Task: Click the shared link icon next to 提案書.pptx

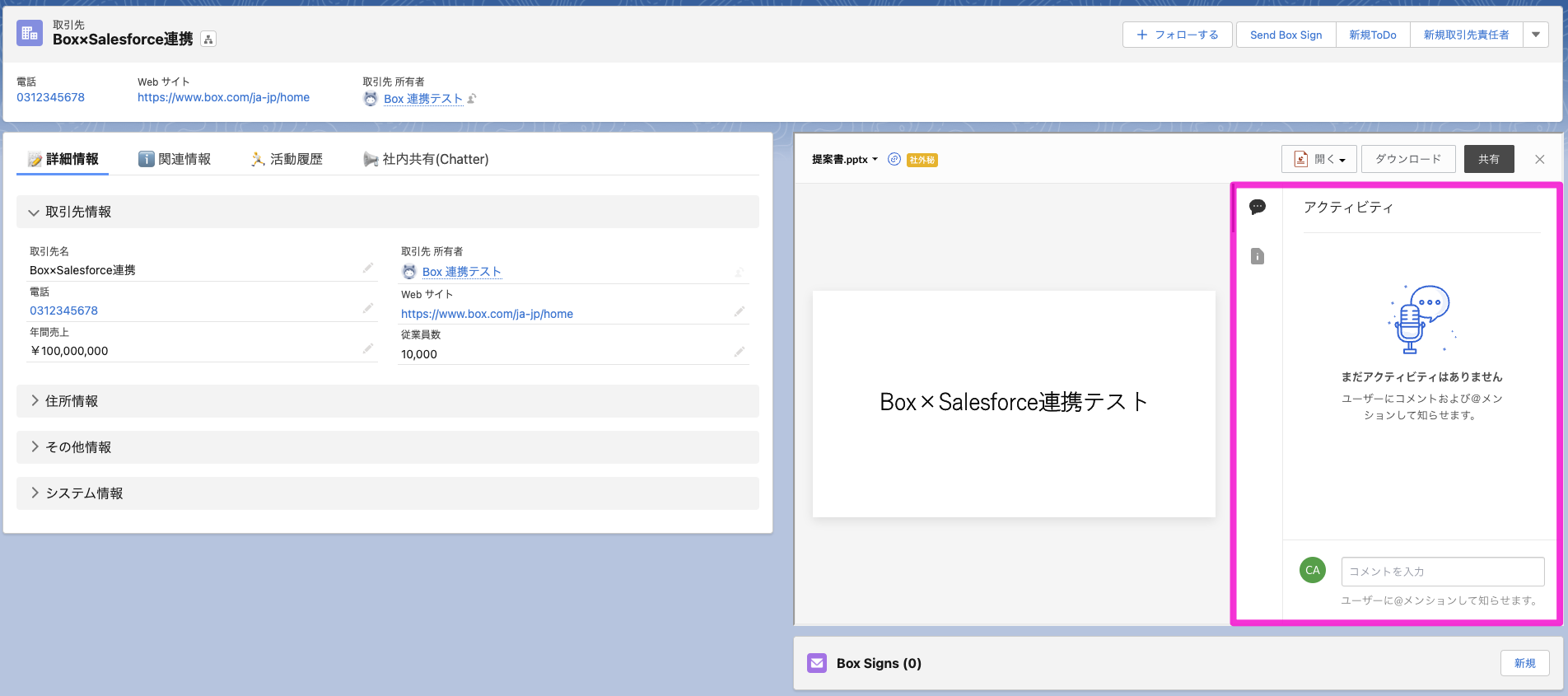Action: (894, 159)
